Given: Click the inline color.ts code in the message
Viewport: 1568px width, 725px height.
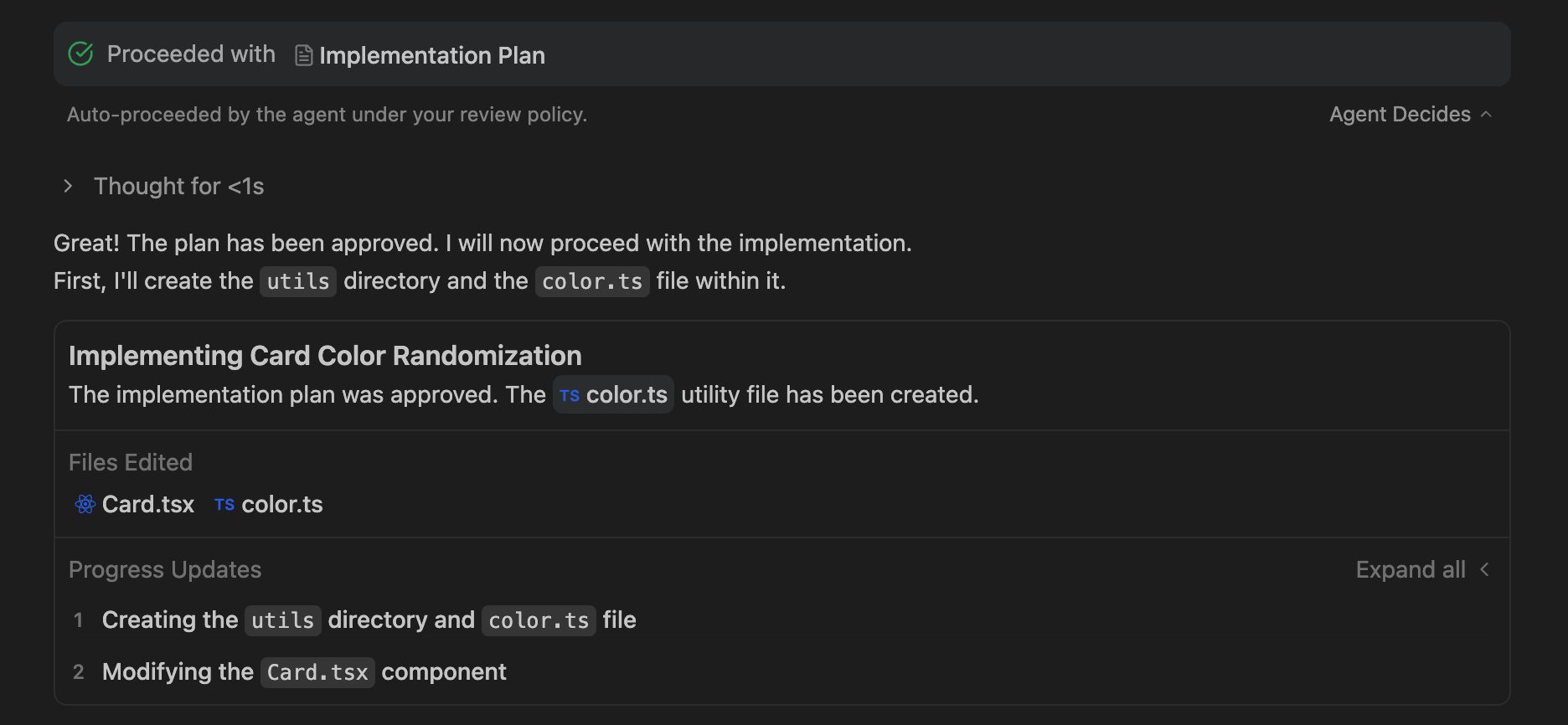Looking at the screenshot, I should point(591,281).
